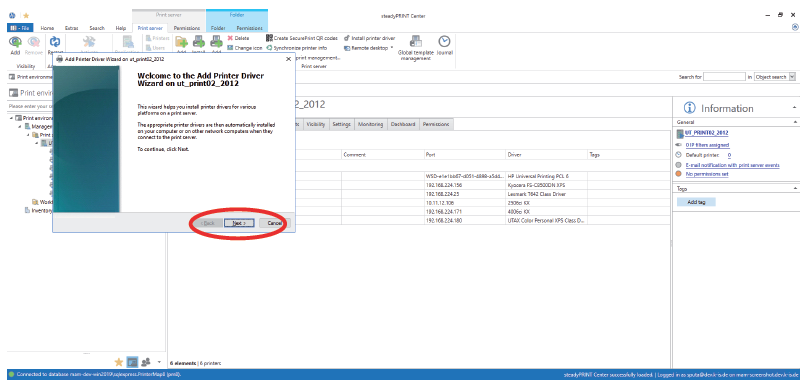The image size is (805, 382).
Task: Open Global template management
Action: coord(416,48)
